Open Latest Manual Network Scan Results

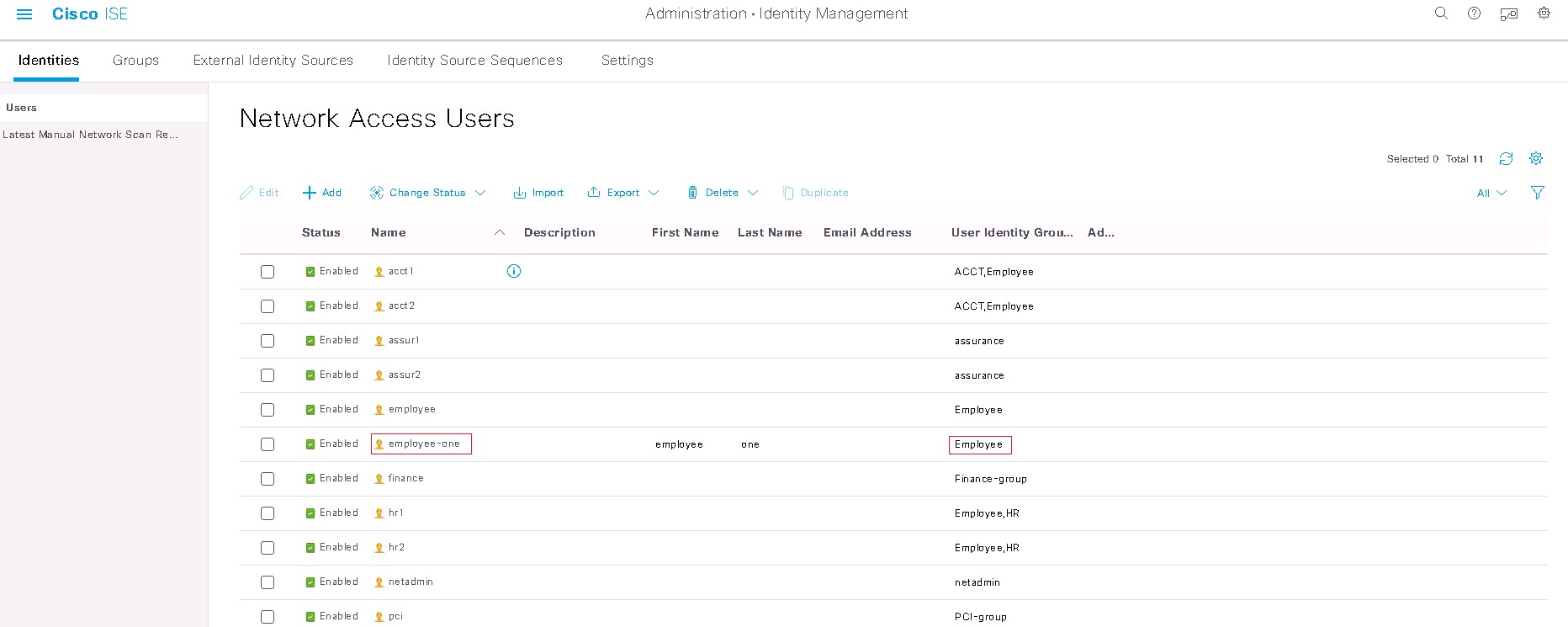tap(90, 135)
